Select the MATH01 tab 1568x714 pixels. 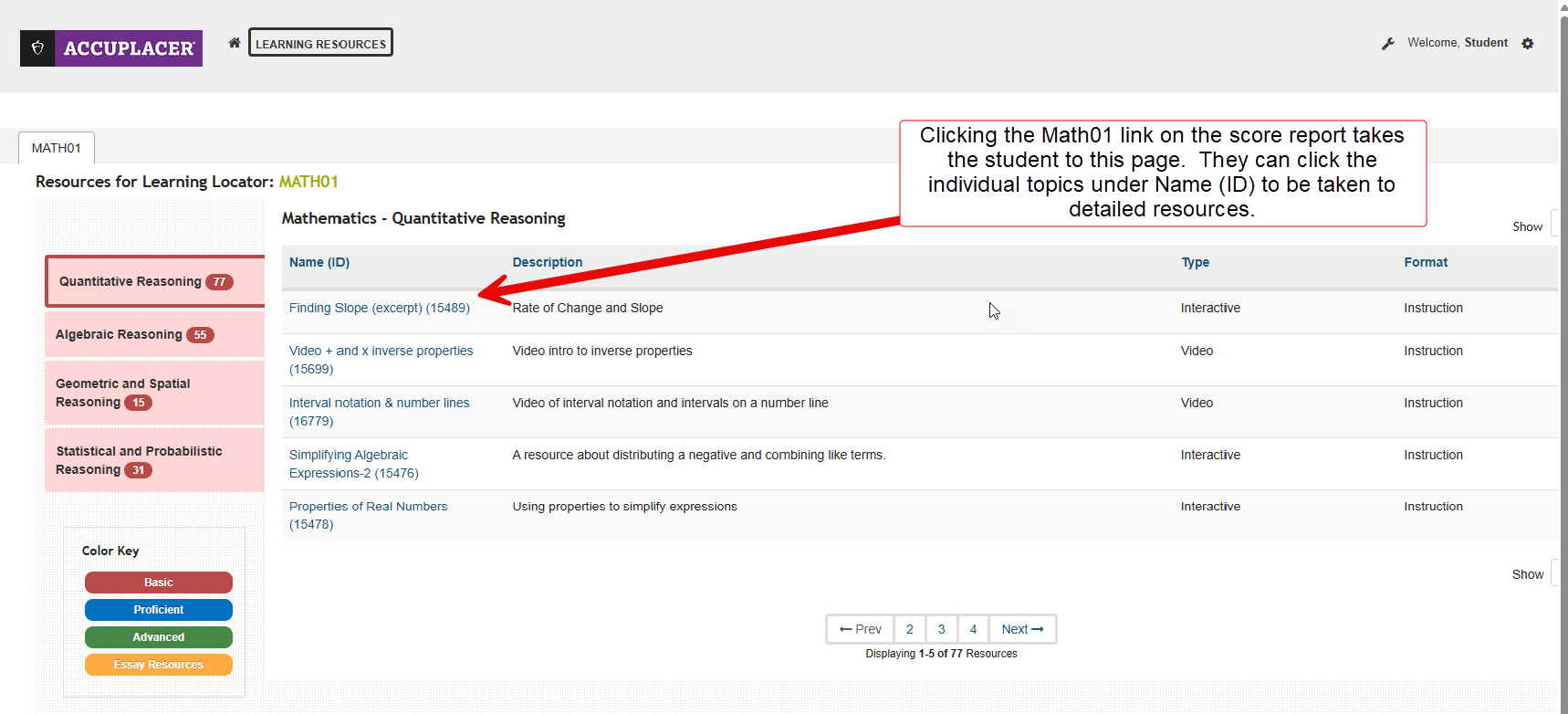57,148
